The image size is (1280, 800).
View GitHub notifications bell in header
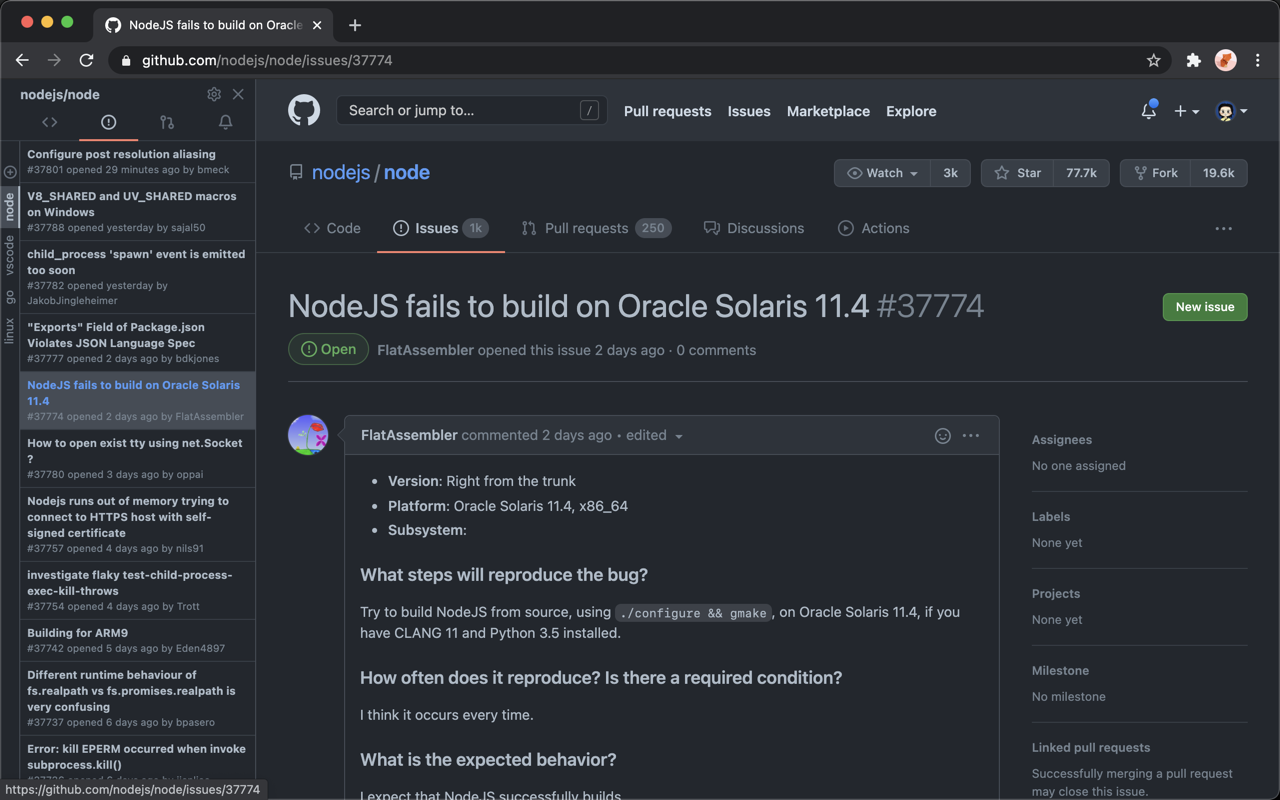(x=1149, y=111)
